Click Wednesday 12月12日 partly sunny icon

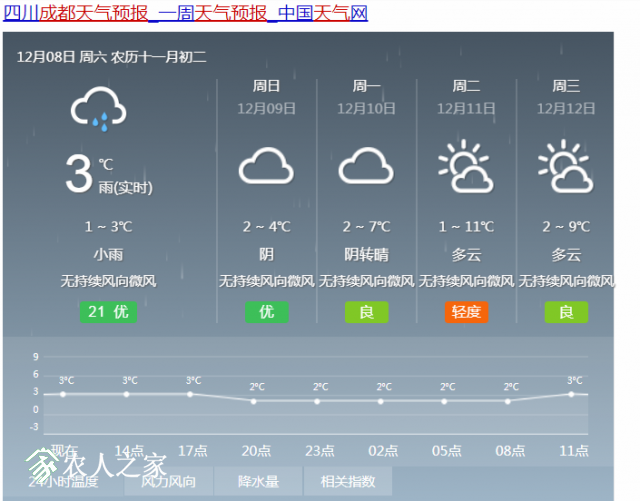coord(566,166)
